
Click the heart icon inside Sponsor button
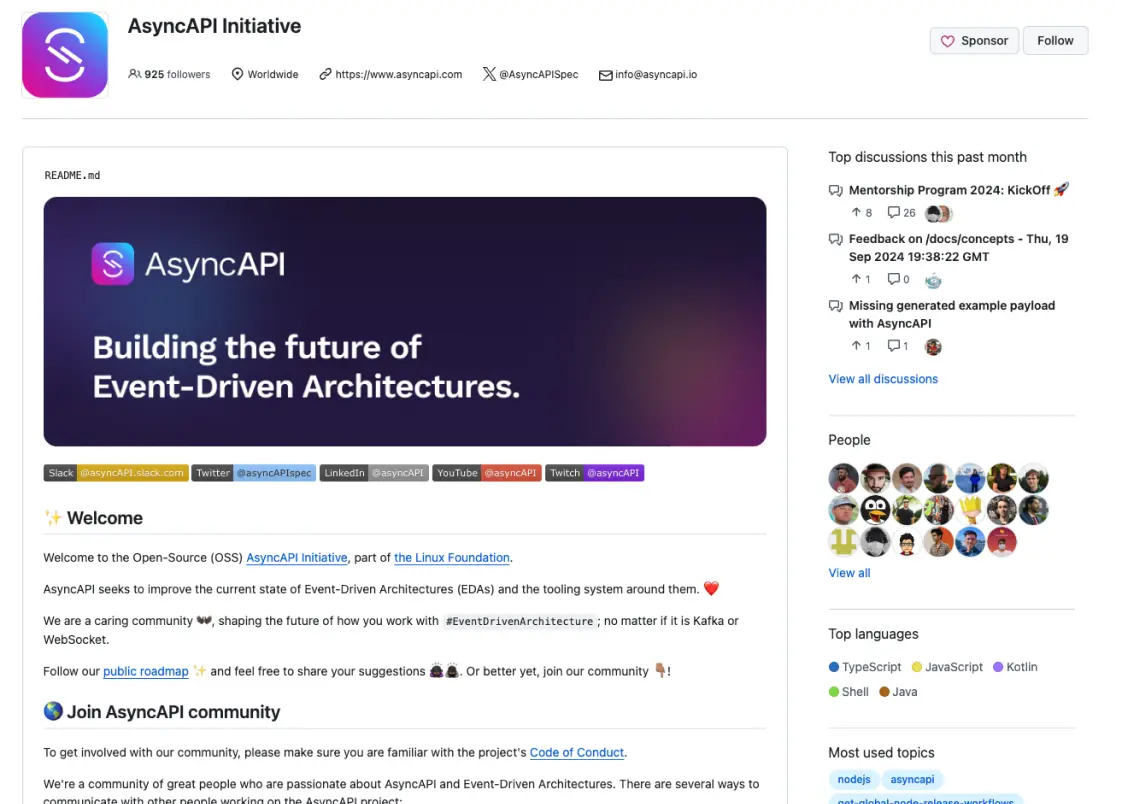point(948,40)
